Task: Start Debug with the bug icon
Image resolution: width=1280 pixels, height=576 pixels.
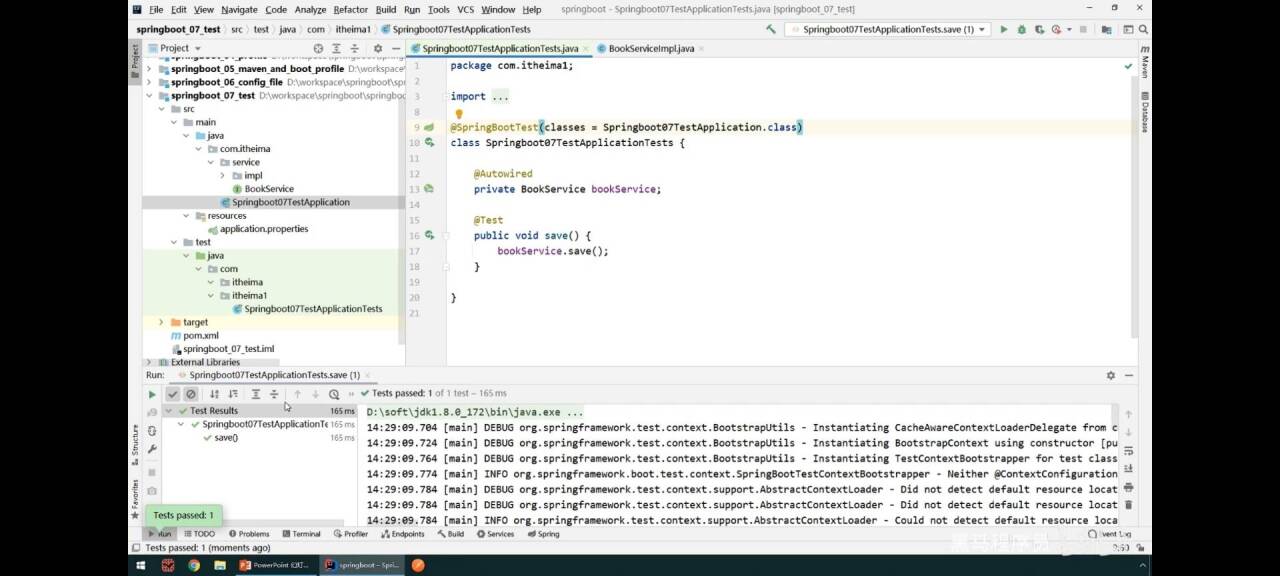Action: pos(1021,29)
